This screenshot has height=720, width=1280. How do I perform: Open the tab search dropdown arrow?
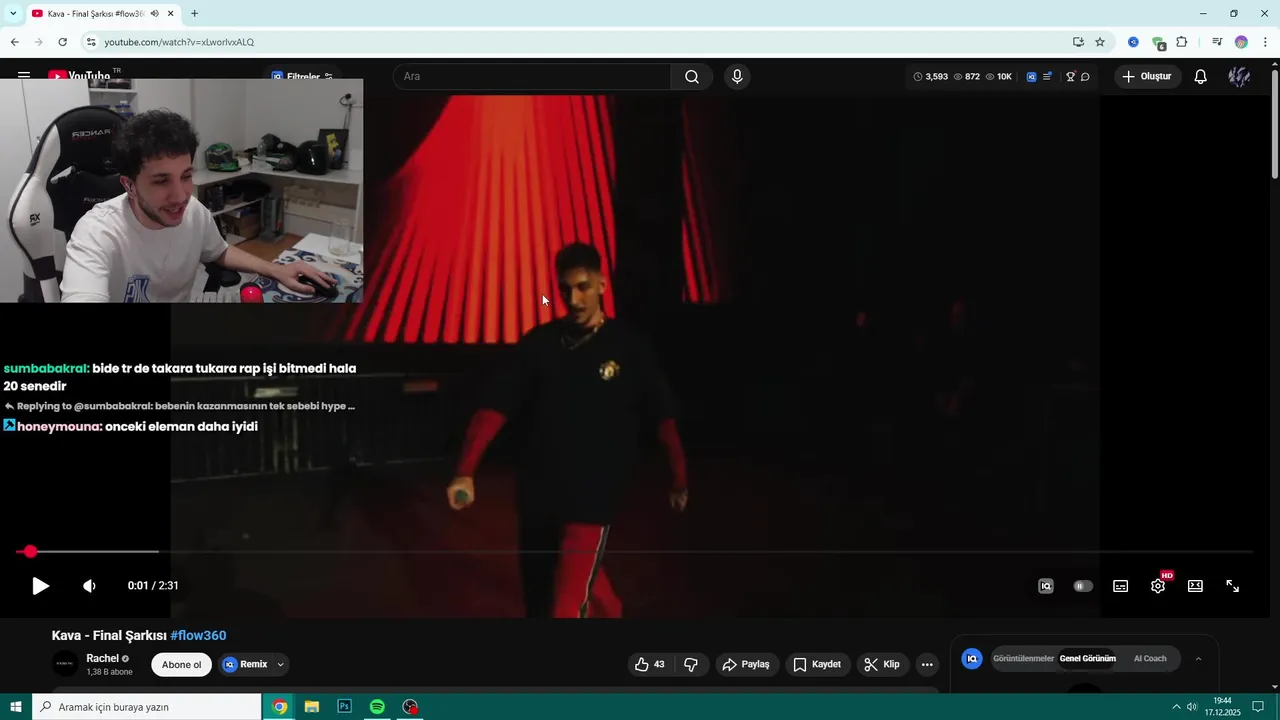click(x=12, y=14)
